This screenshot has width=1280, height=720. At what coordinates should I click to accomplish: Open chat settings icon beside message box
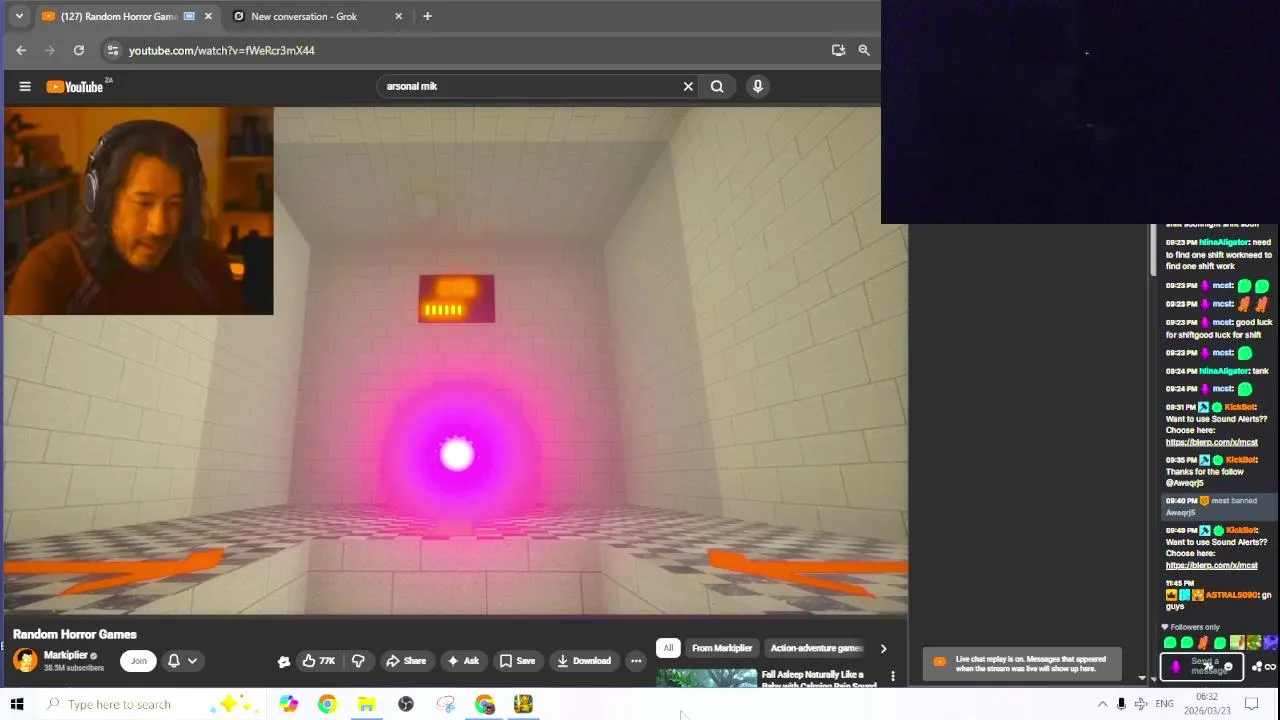click(x=1257, y=667)
